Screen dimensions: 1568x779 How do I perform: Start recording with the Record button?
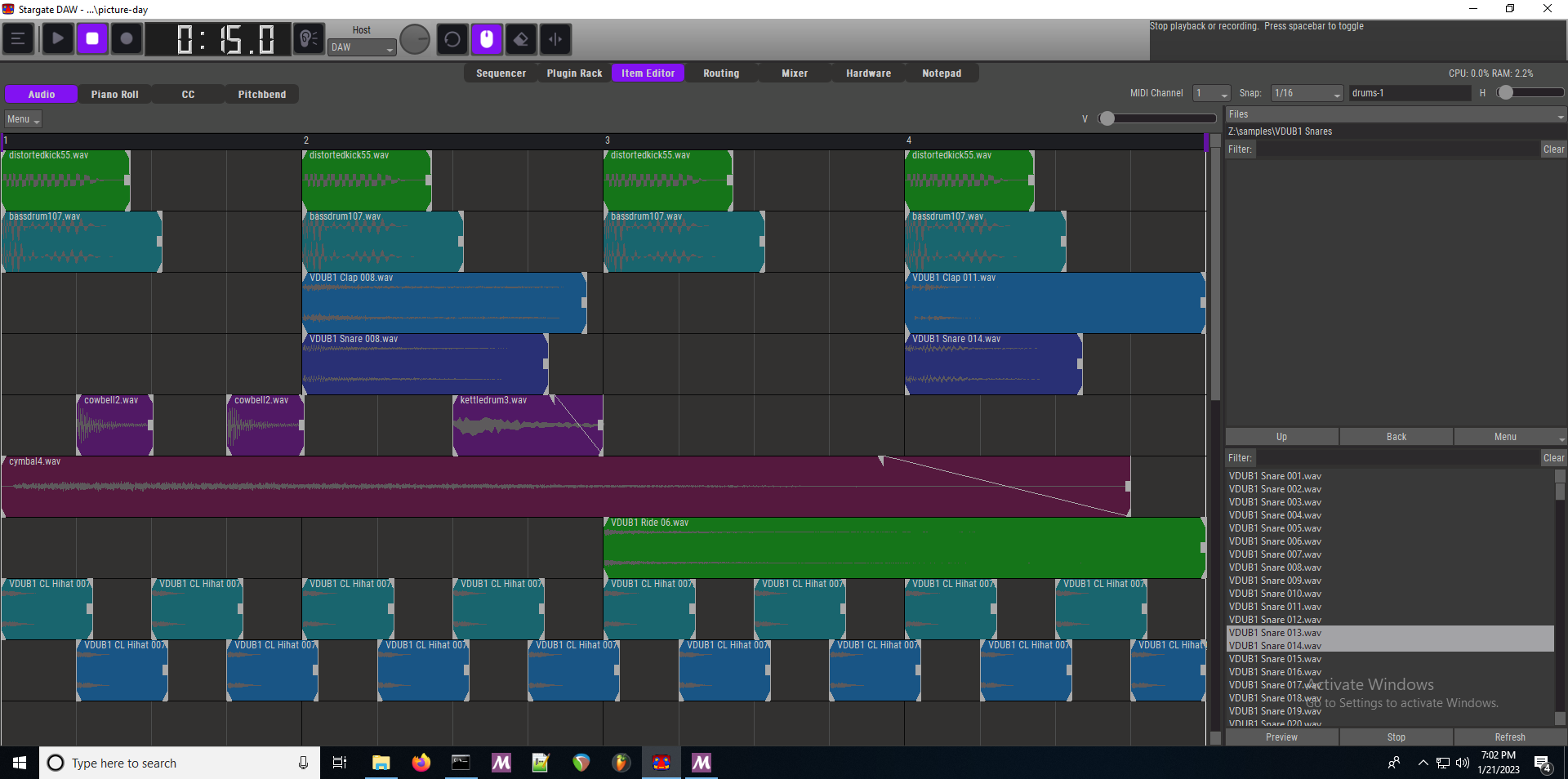pos(127,39)
